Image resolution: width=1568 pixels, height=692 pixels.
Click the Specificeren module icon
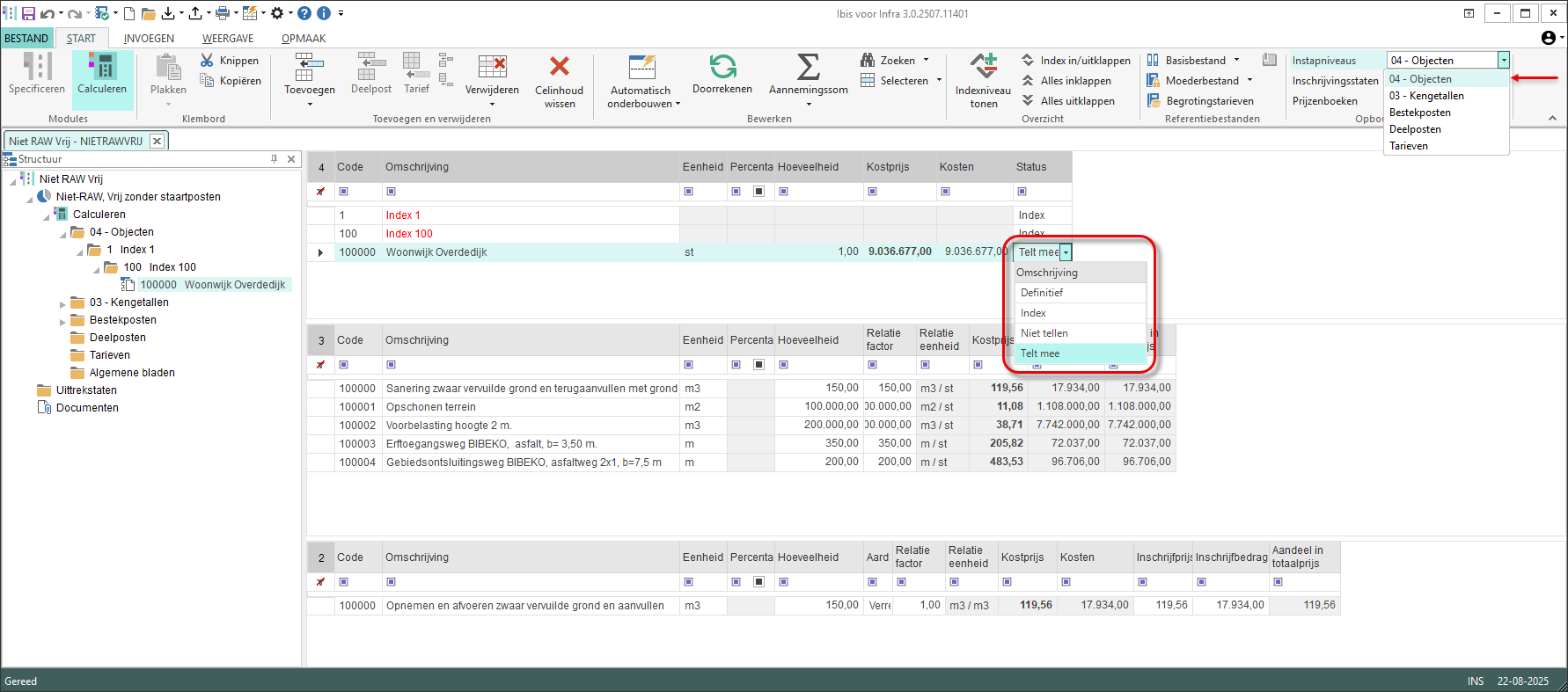tap(37, 68)
